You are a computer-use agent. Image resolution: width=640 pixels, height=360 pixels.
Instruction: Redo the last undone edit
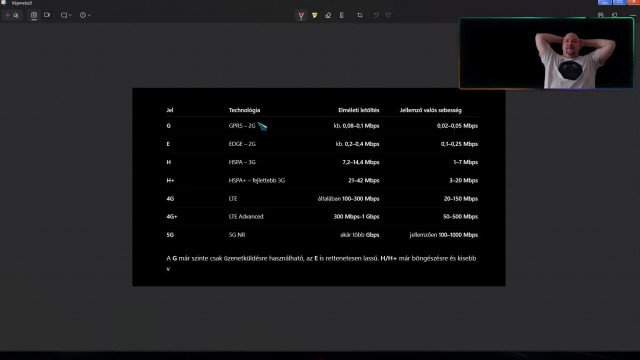click(x=389, y=15)
